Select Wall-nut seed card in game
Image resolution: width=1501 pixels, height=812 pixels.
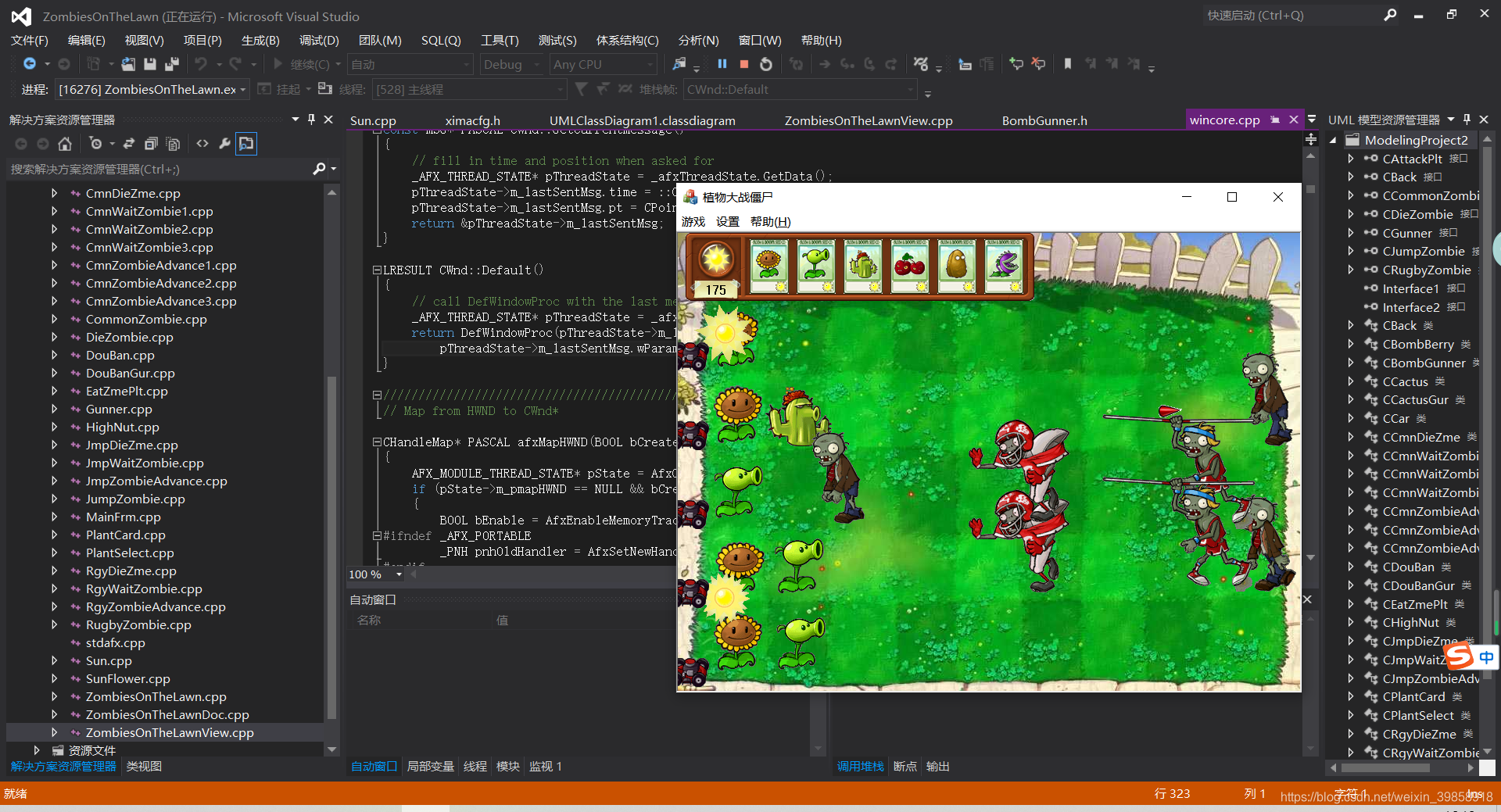tap(957, 266)
